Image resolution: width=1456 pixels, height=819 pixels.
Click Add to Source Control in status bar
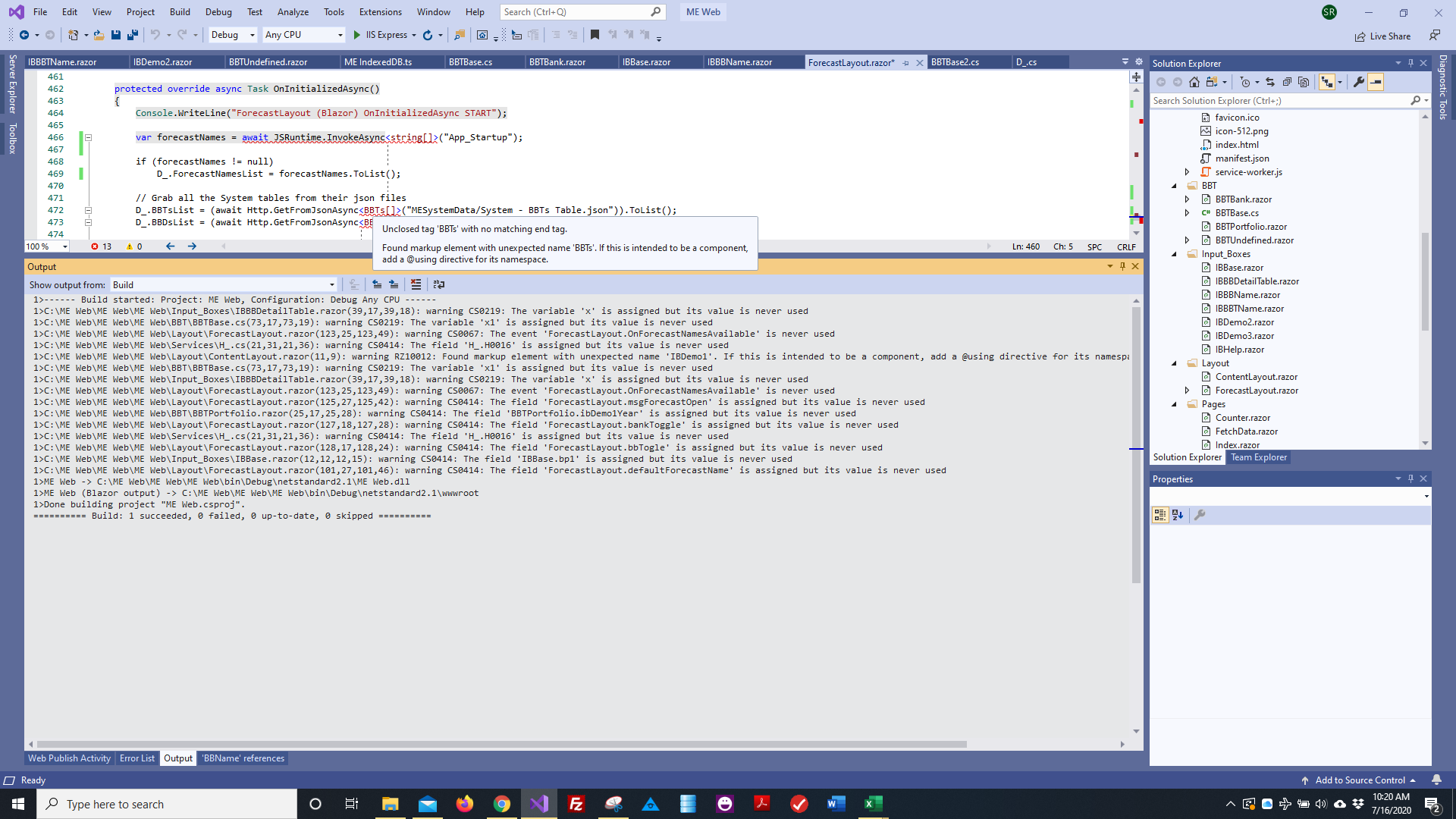pos(1360,780)
